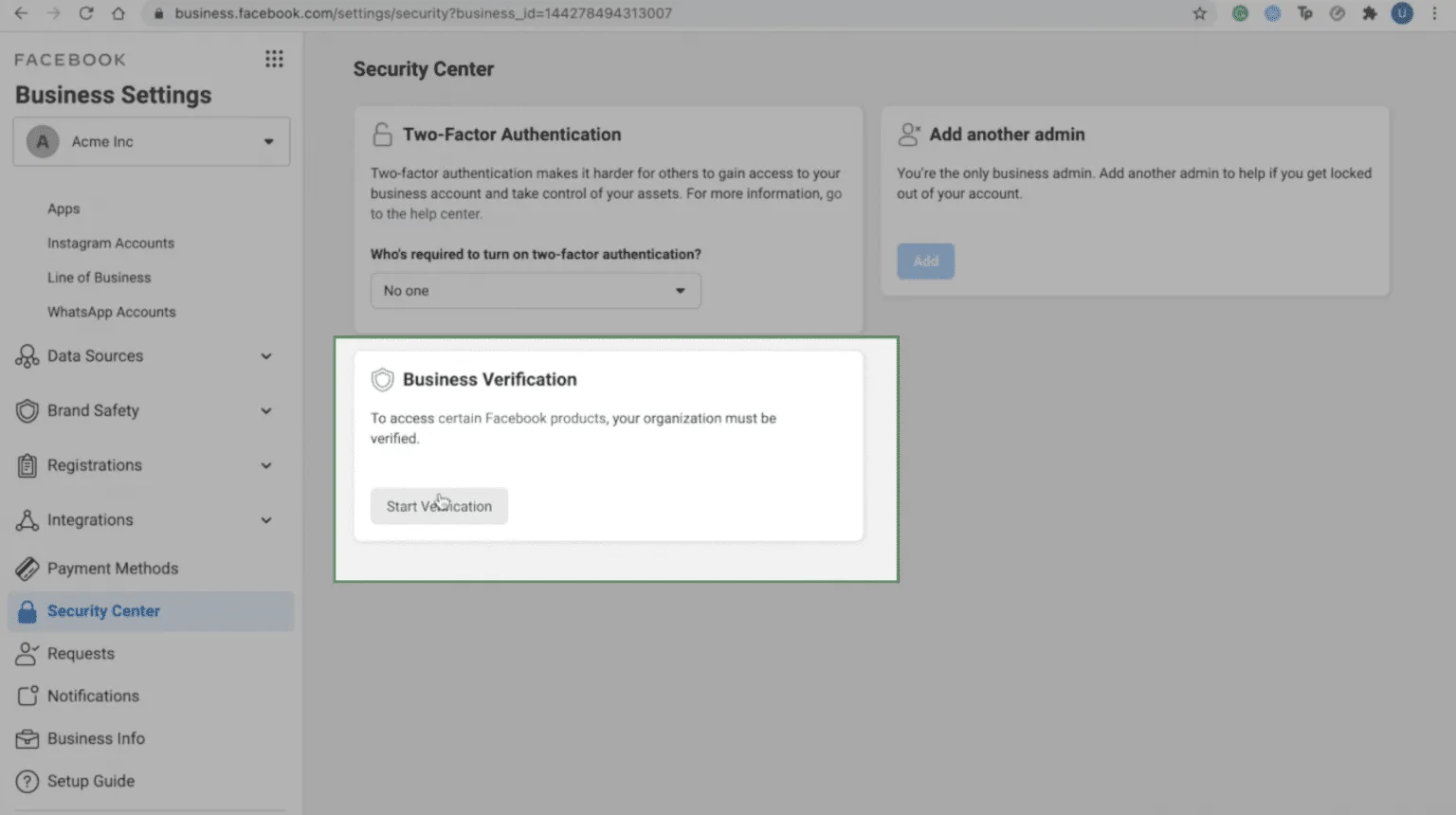The image size is (1456, 815).
Task: Click the Requests person icon
Action: point(27,654)
